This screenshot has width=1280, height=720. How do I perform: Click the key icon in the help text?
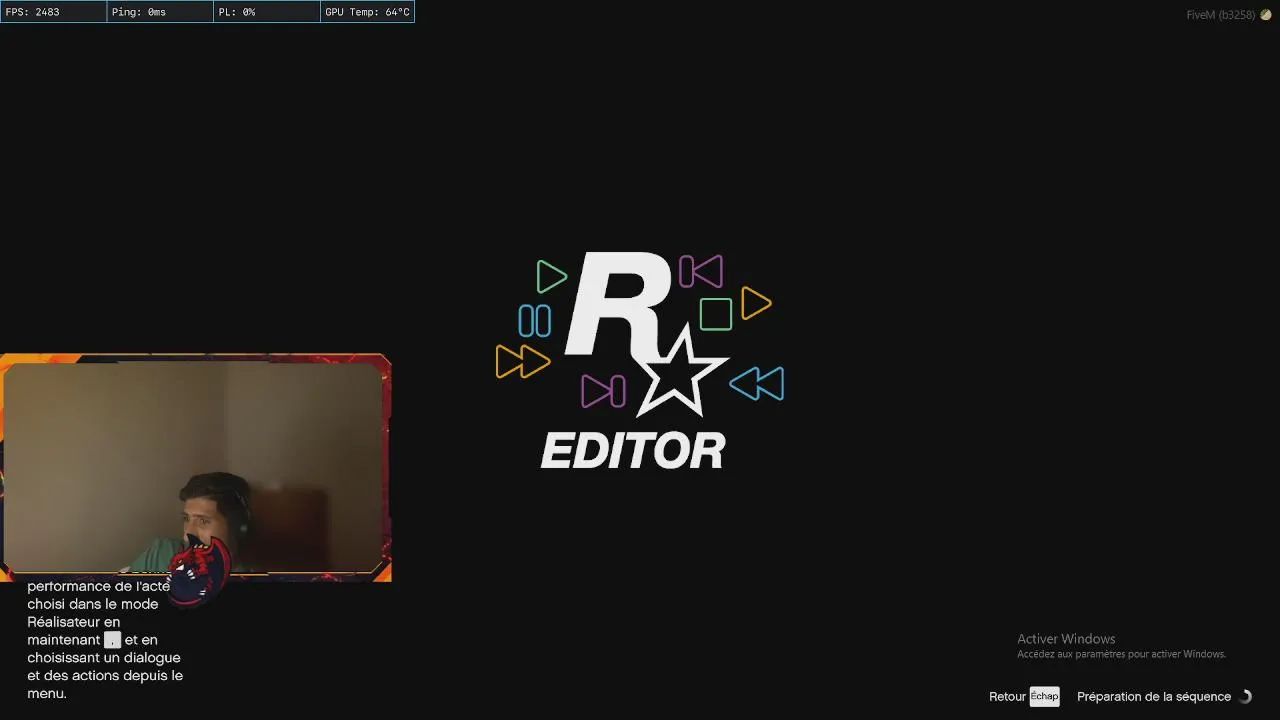tap(112, 640)
